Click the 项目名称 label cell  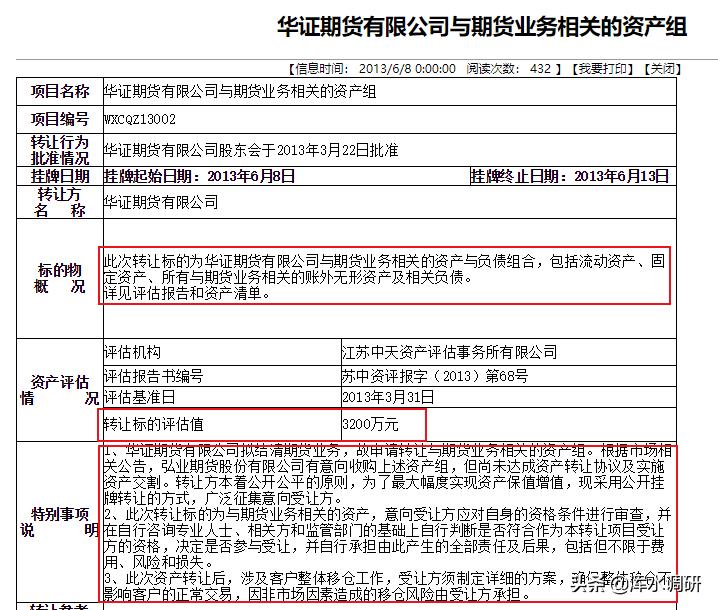click(60, 92)
